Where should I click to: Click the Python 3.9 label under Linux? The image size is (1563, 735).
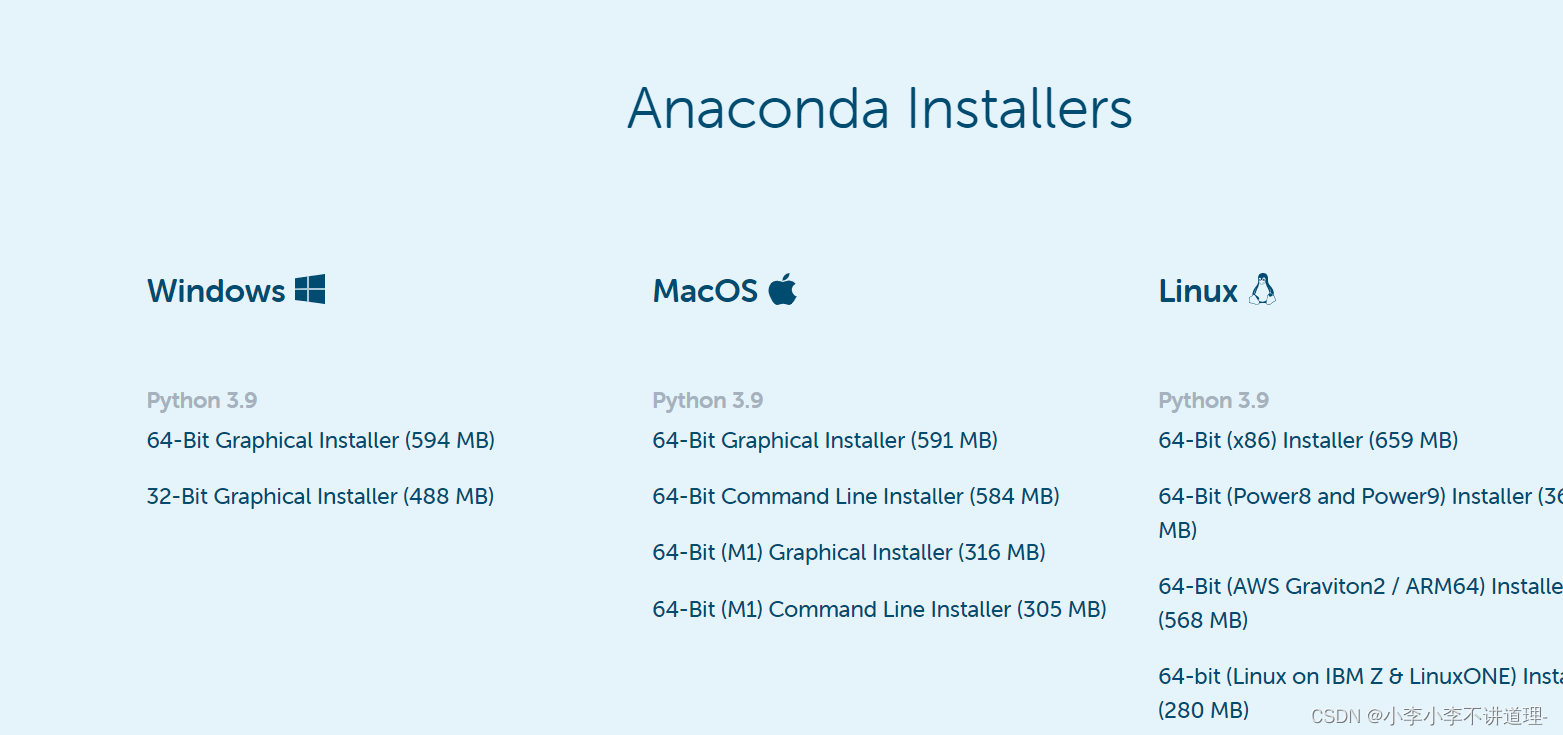[1214, 400]
